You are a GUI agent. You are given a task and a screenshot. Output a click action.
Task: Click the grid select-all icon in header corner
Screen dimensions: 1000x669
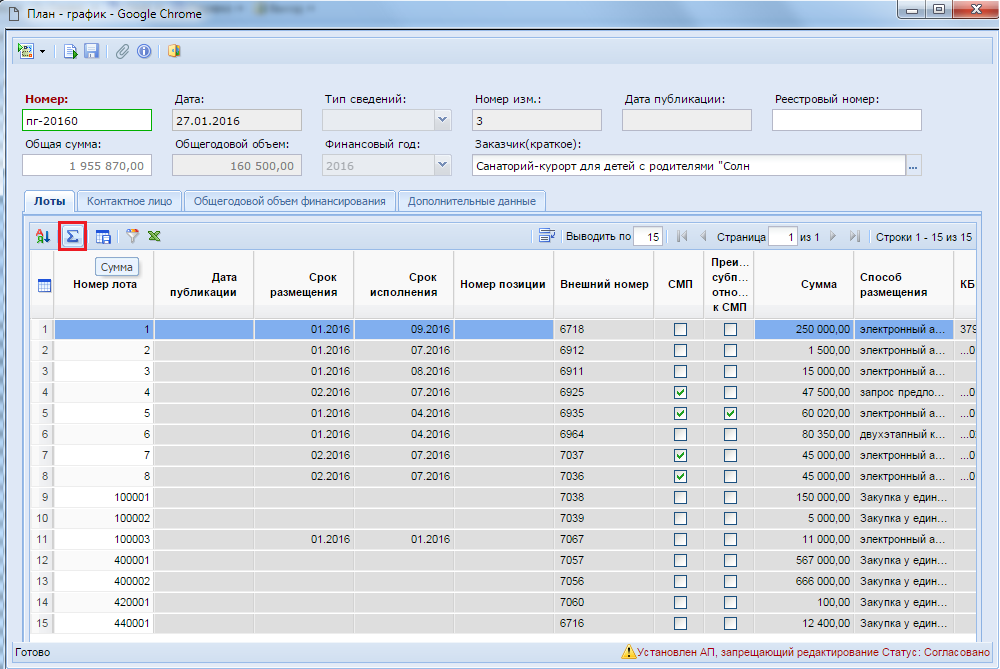(44, 285)
